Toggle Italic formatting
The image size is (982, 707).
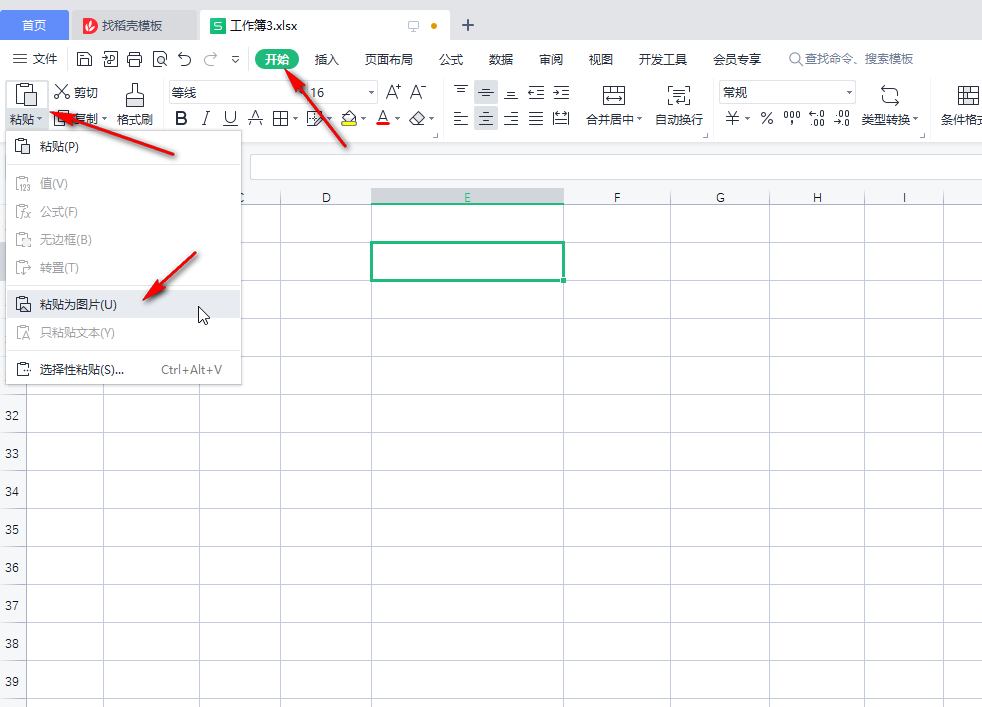click(x=206, y=119)
